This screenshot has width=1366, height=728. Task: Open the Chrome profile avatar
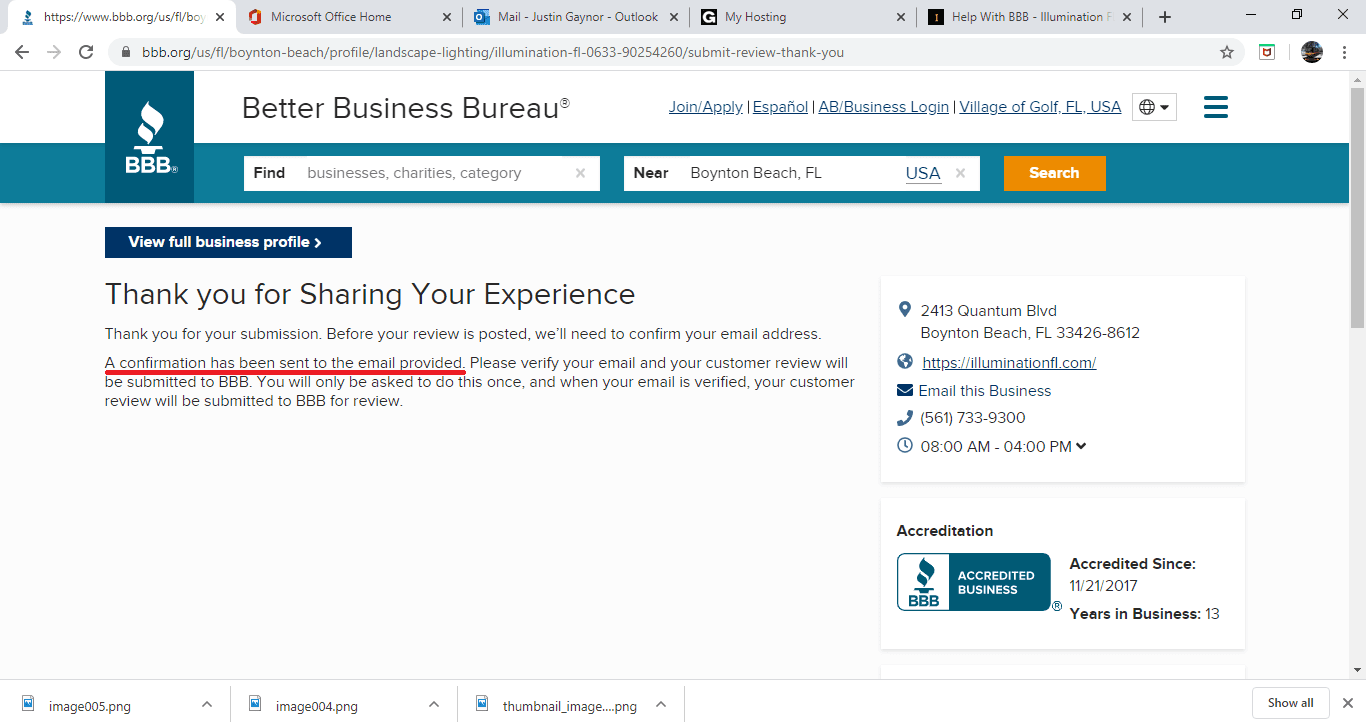point(1312,52)
